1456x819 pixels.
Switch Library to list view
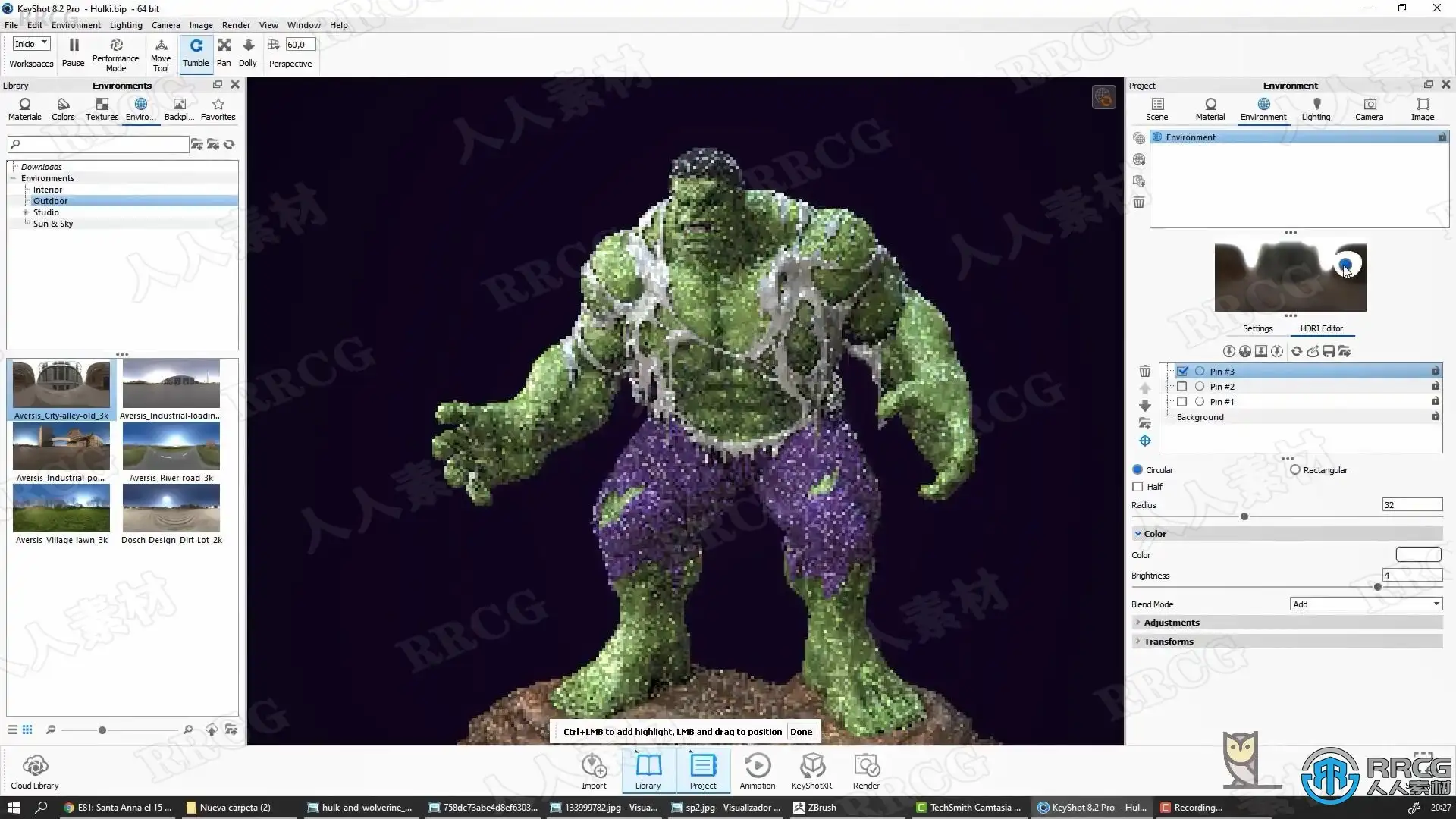tap(13, 730)
